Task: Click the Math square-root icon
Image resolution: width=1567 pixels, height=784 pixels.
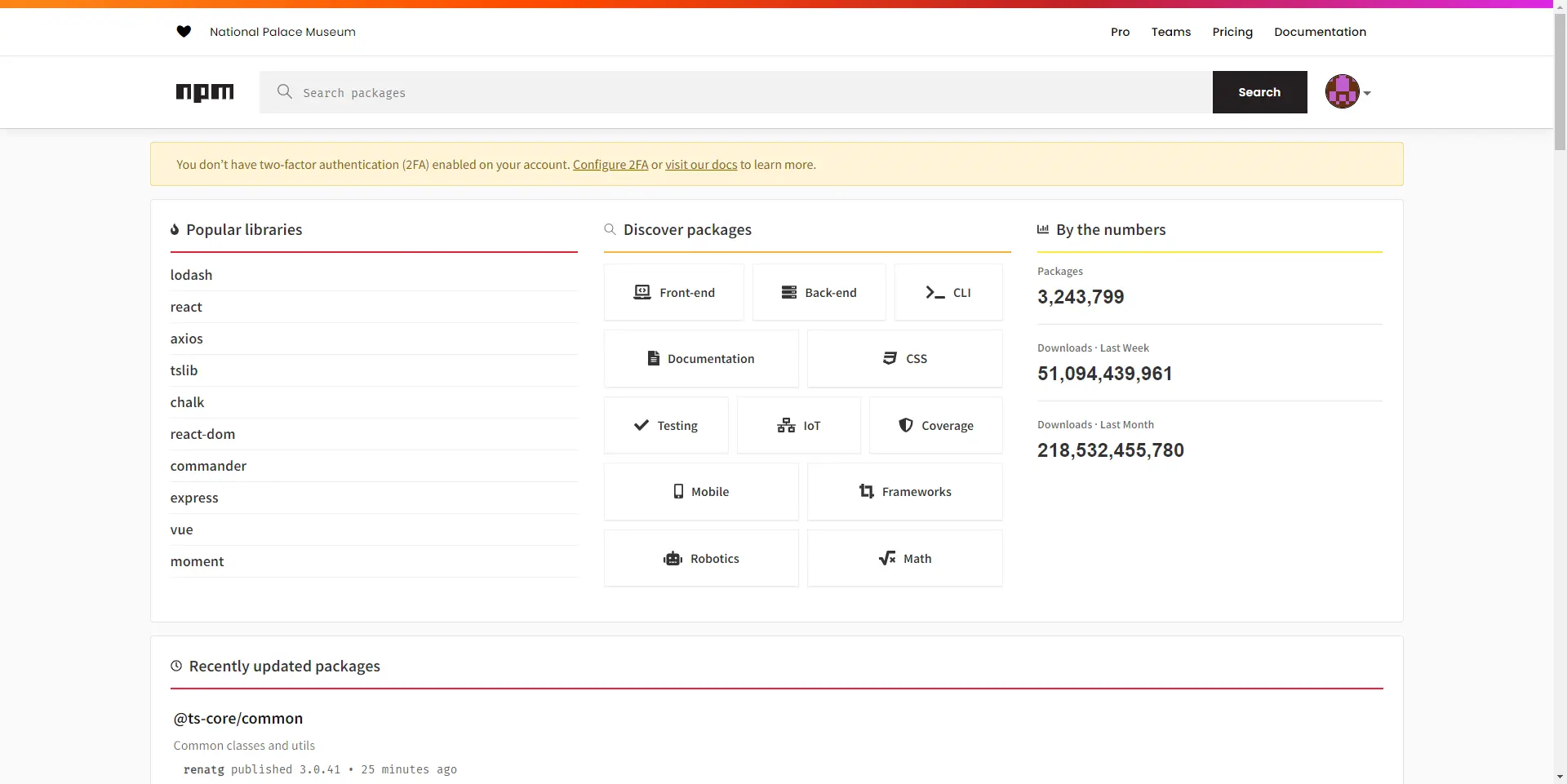Action: point(887,558)
